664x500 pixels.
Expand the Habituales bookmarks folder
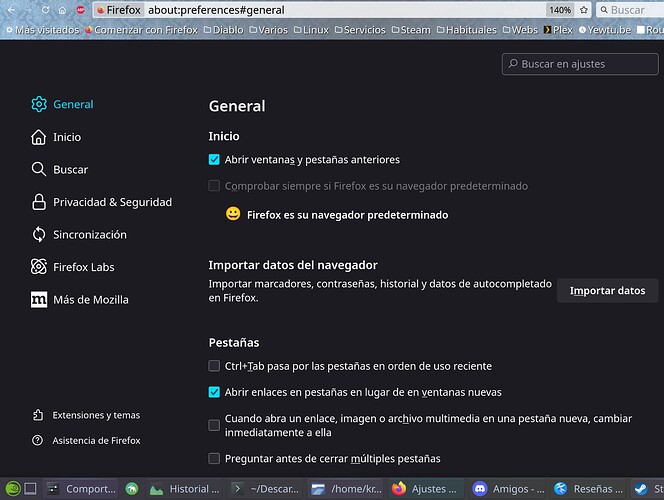tap(466, 30)
